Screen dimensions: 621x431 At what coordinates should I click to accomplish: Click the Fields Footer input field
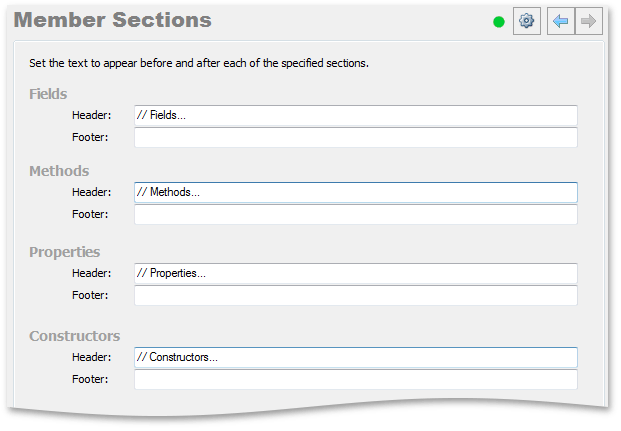click(356, 137)
